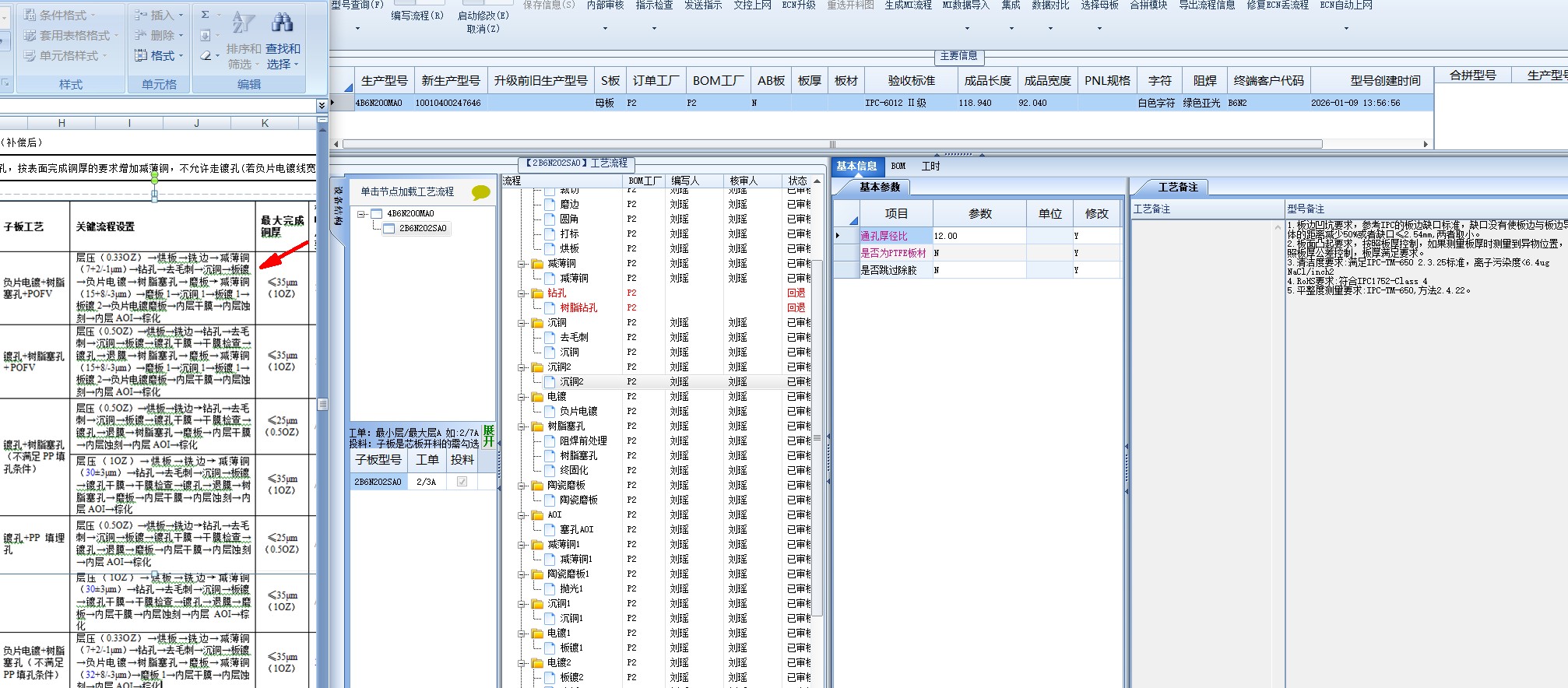This screenshot has width=1568, height=688.
Task: Switch to the 工时 tab
Action: pos(930,166)
